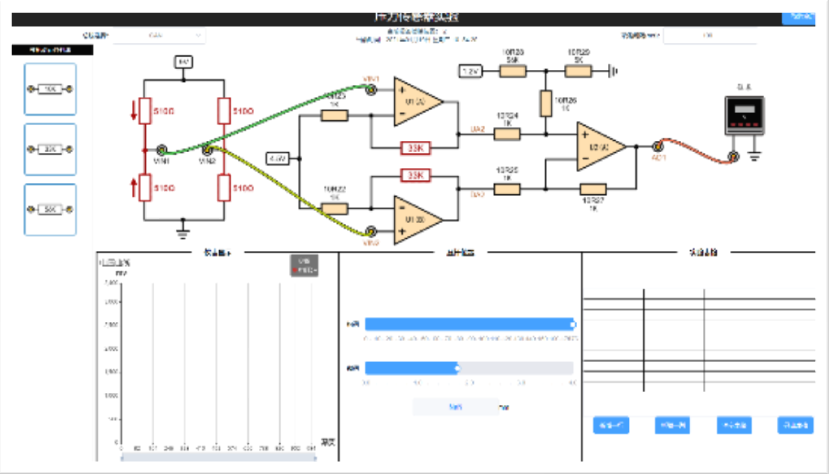
Task: Click the lower red 33K feedback resistor
Action: click(415, 176)
